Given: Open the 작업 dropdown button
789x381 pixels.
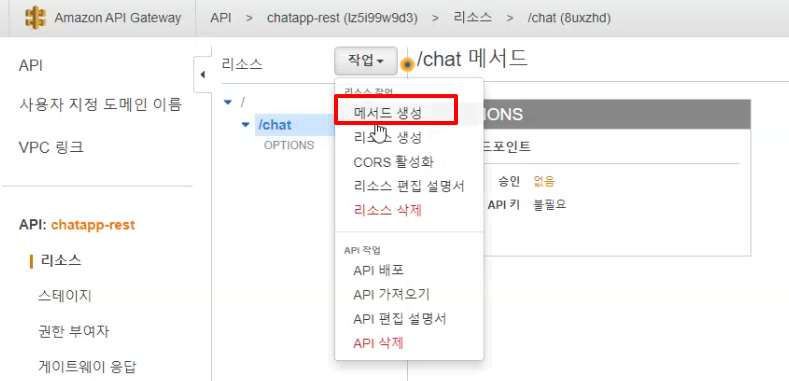Looking at the screenshot, I should pos(366,61).
